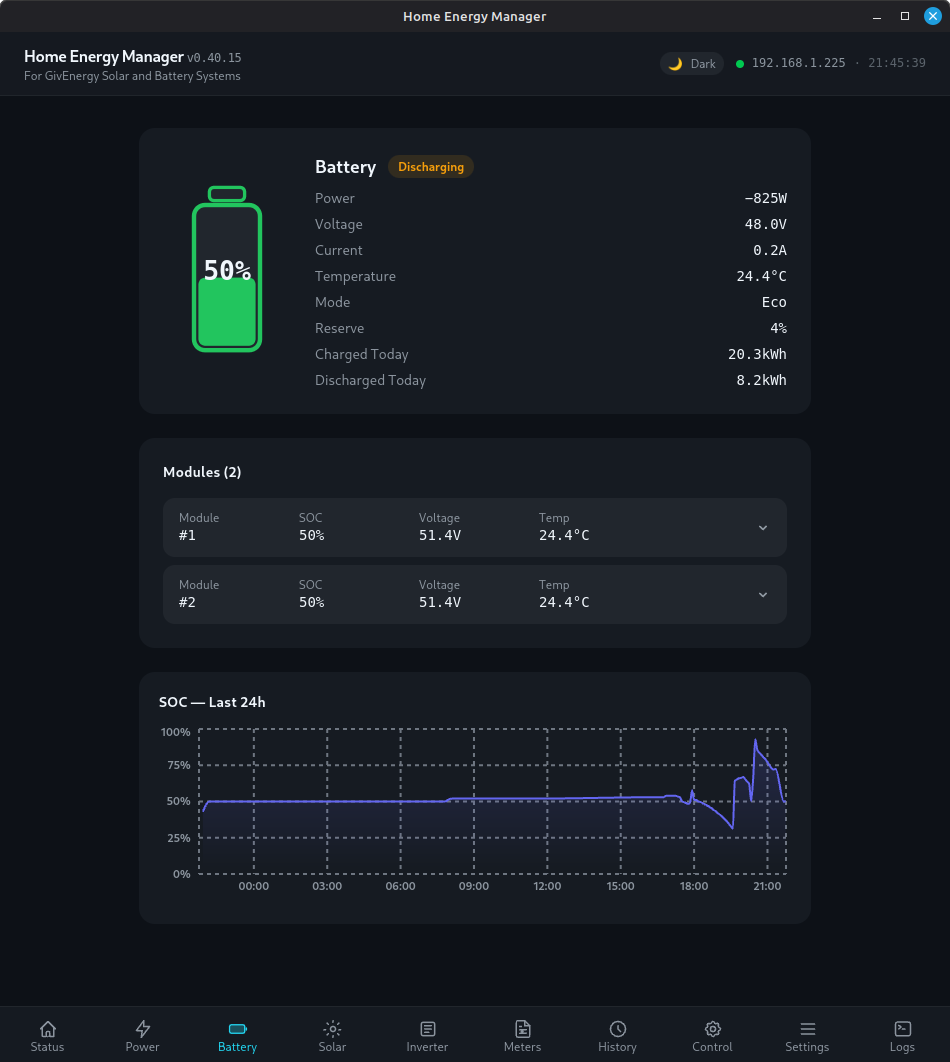Click the 18:00 label on chart axis
The width and height of the screenshot is (950, 1062).
tap(694, 886)
